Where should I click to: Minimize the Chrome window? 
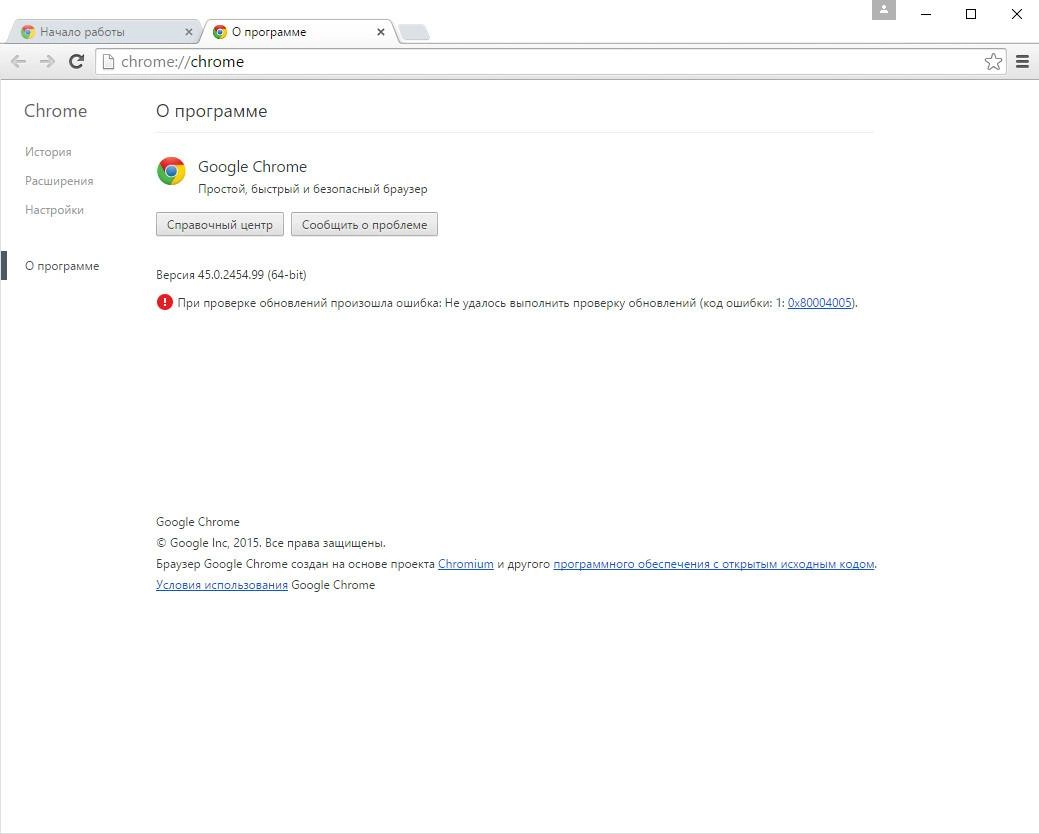pyautogui.click(x=926, y=14)
